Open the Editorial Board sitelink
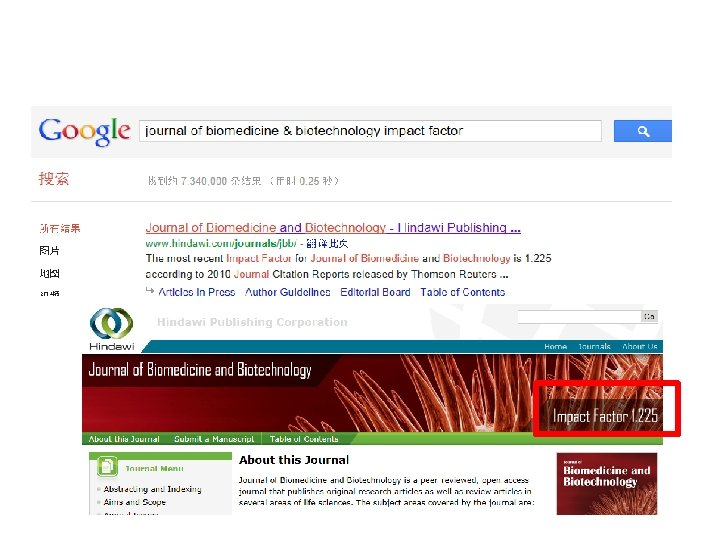 tap(375, 292)
